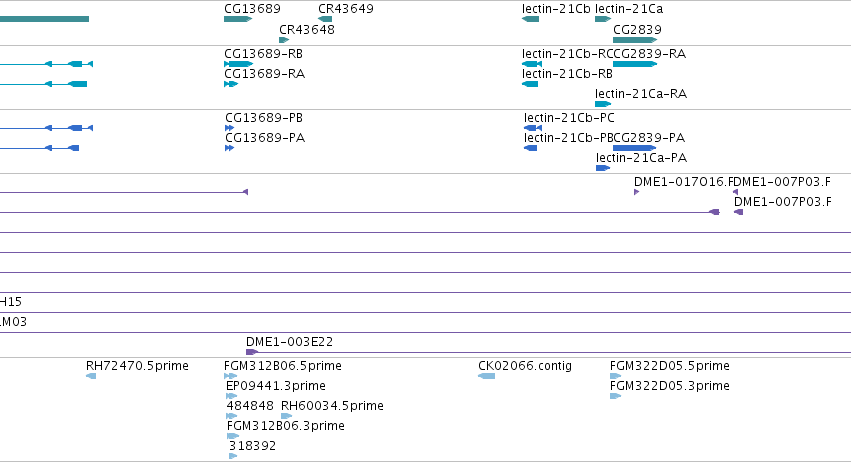The image size is (851, 462).
Task: Click the CK02066.contig arrow glyph
Action: [x=486, y=376]
